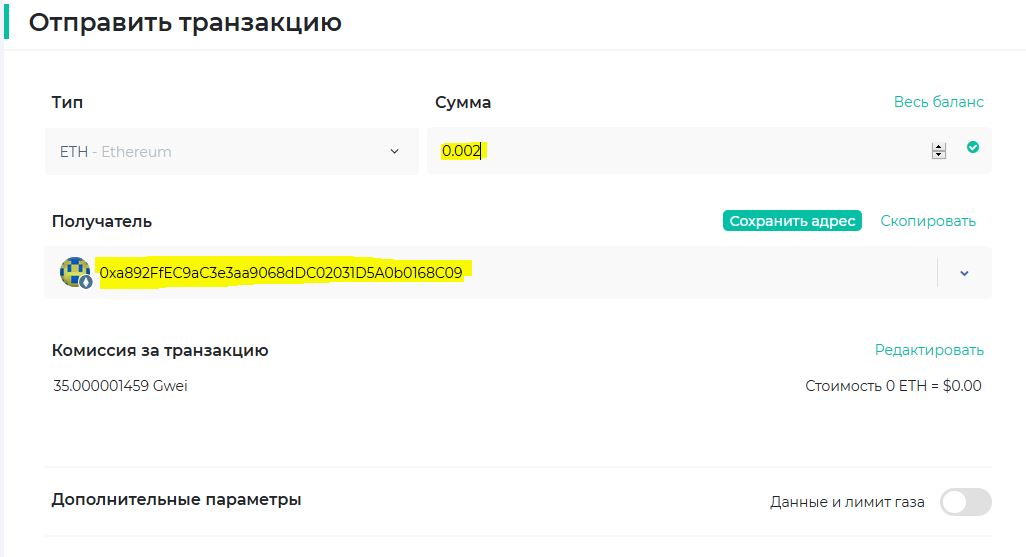Click the Сохранить адрес button

791,221
